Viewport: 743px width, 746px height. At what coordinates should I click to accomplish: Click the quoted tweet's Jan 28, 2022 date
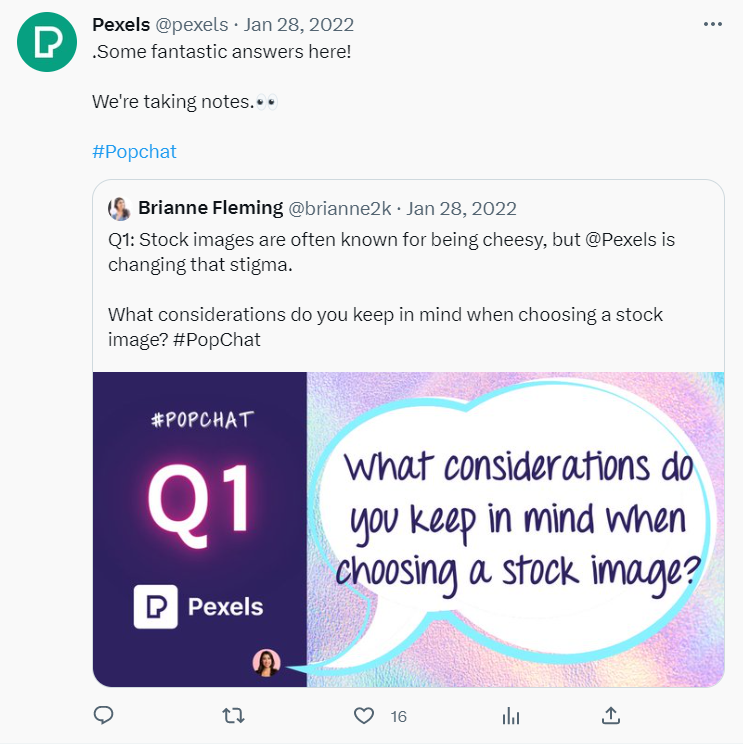[x=461, y=209]
